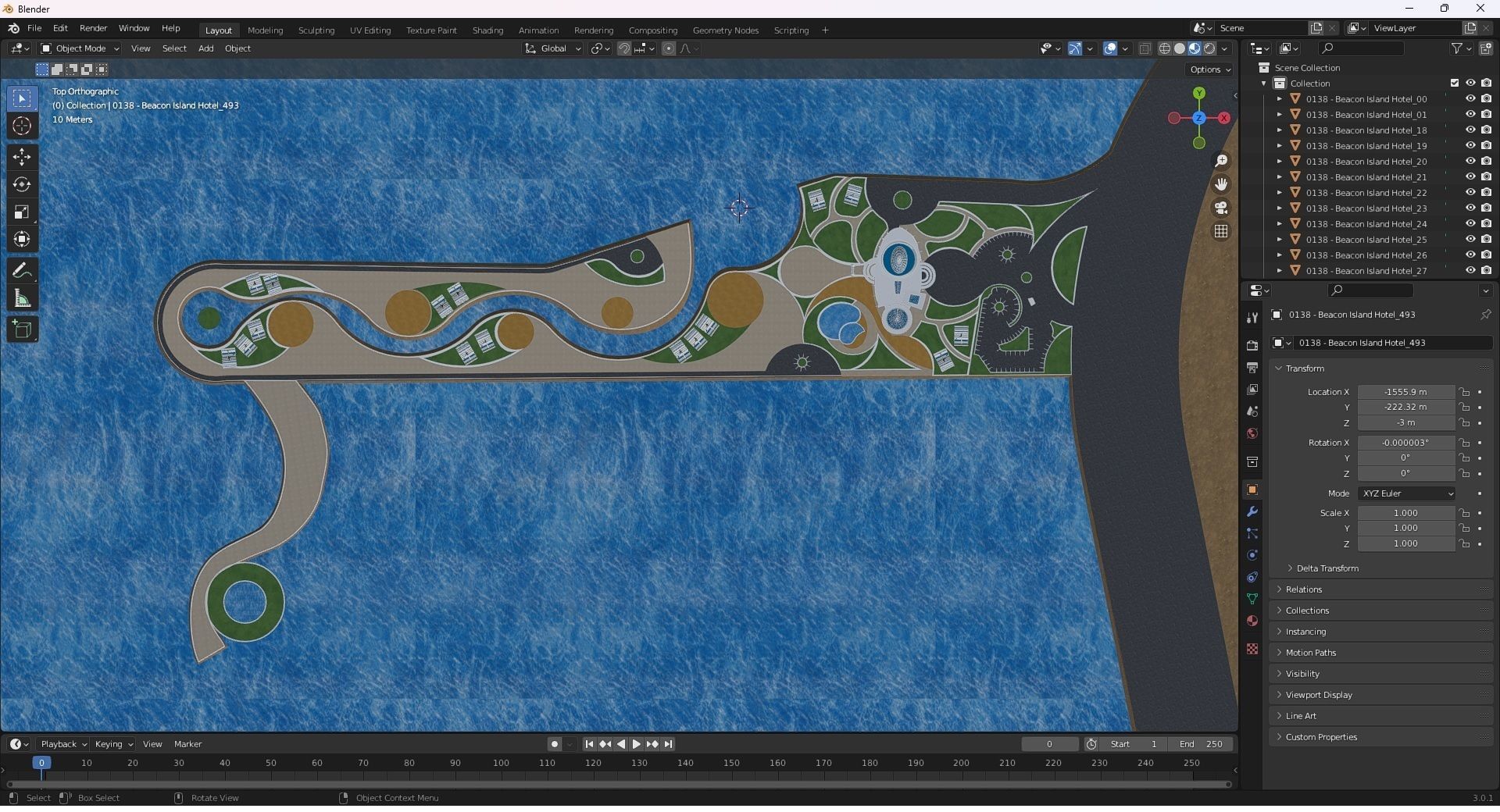Screen dimensions: 1500x812
Task: Add a new workspace tab
Action: tap(825, 30)
